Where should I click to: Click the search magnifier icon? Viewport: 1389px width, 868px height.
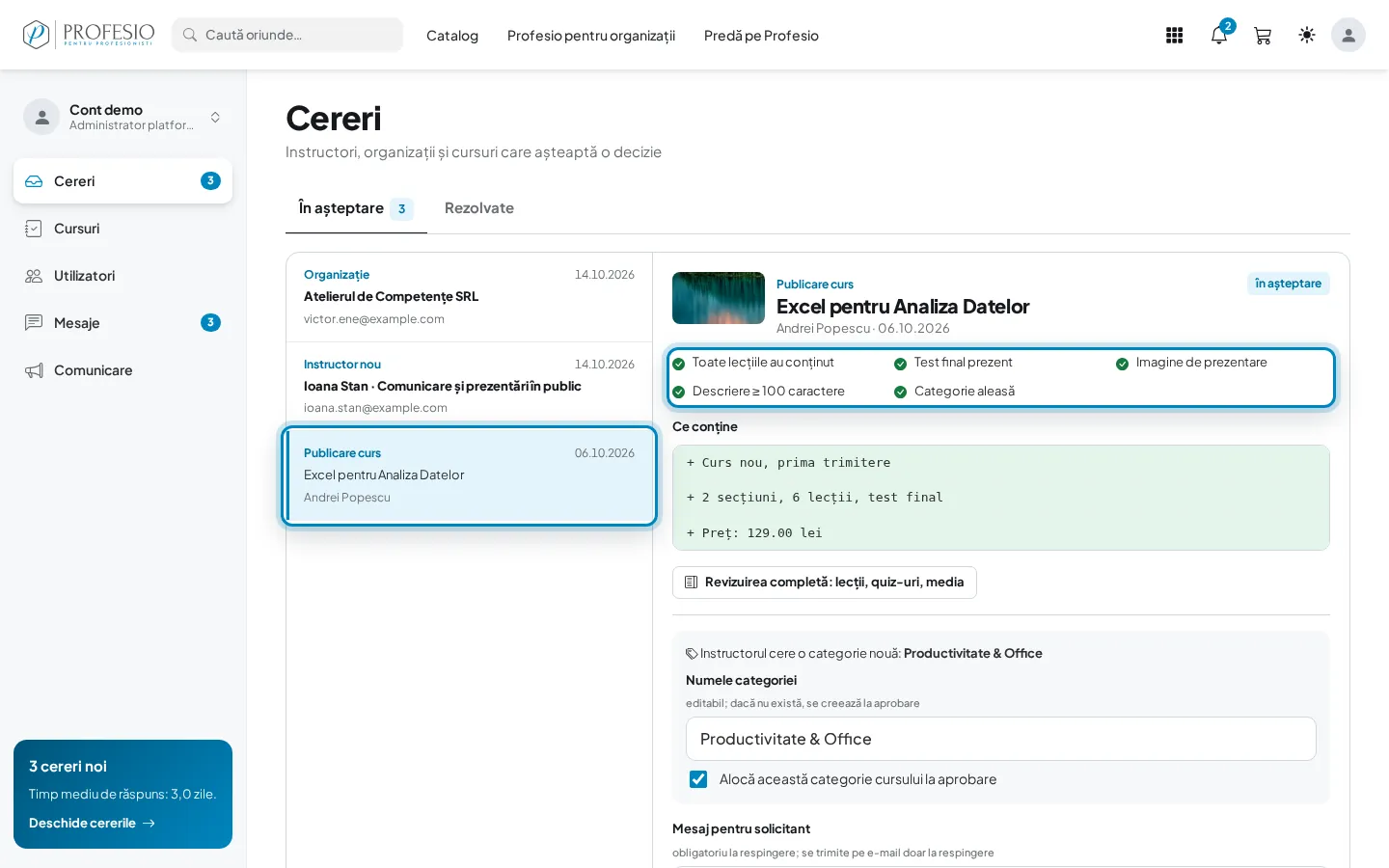click(190, 36)
